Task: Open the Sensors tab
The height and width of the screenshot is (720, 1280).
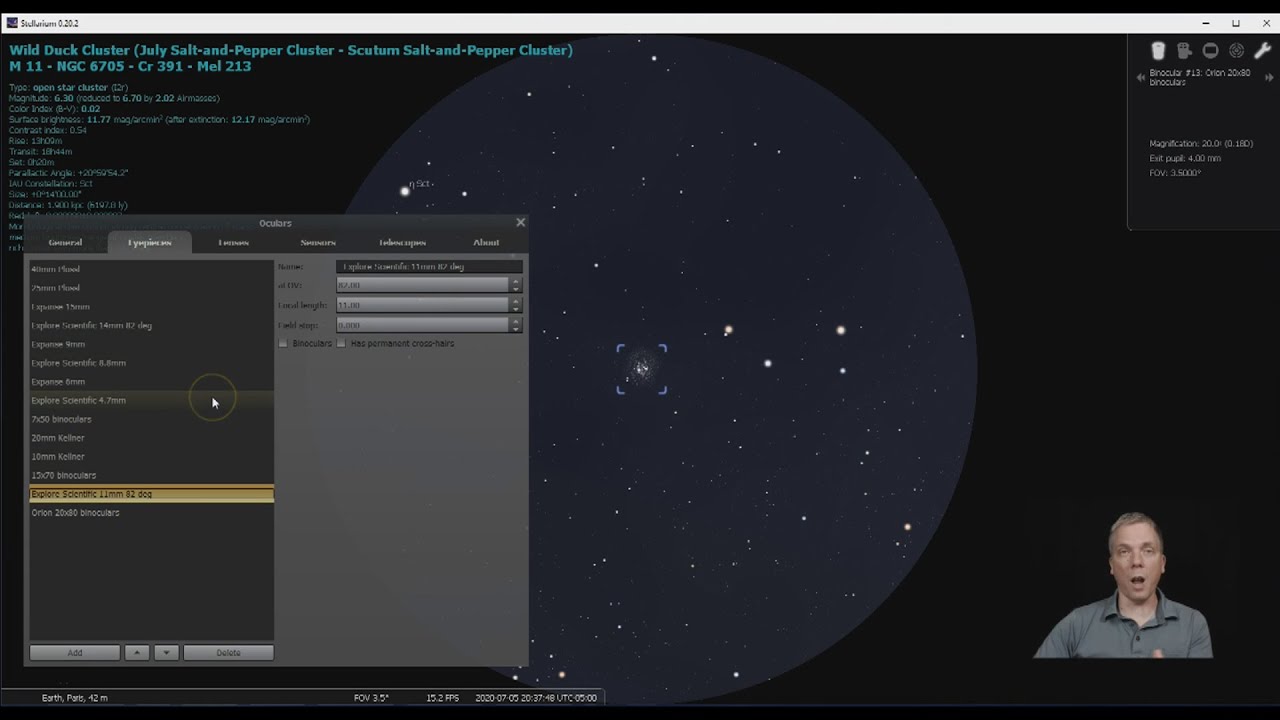Action: (x=318, y=242)
